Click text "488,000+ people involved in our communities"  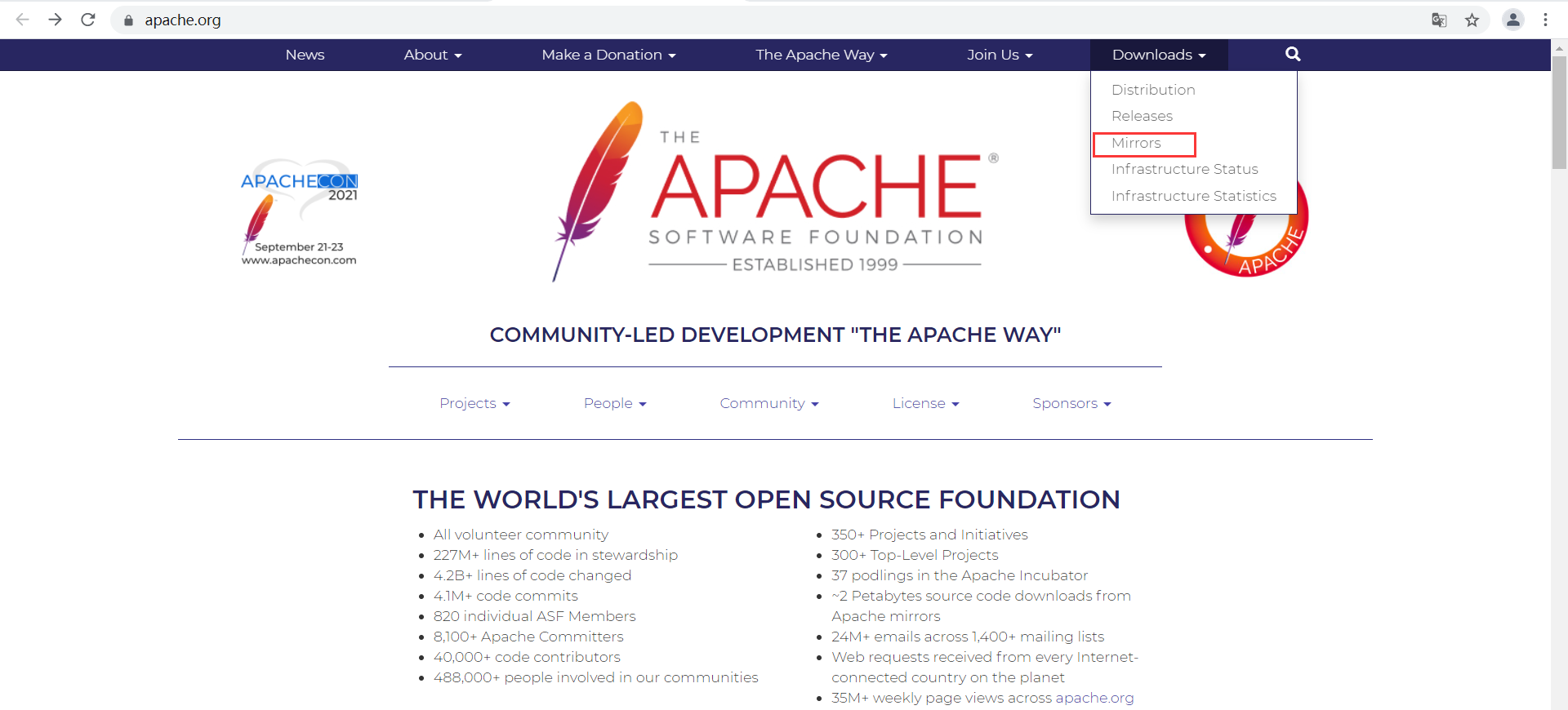pyautogui.click(x=595, y=677)
